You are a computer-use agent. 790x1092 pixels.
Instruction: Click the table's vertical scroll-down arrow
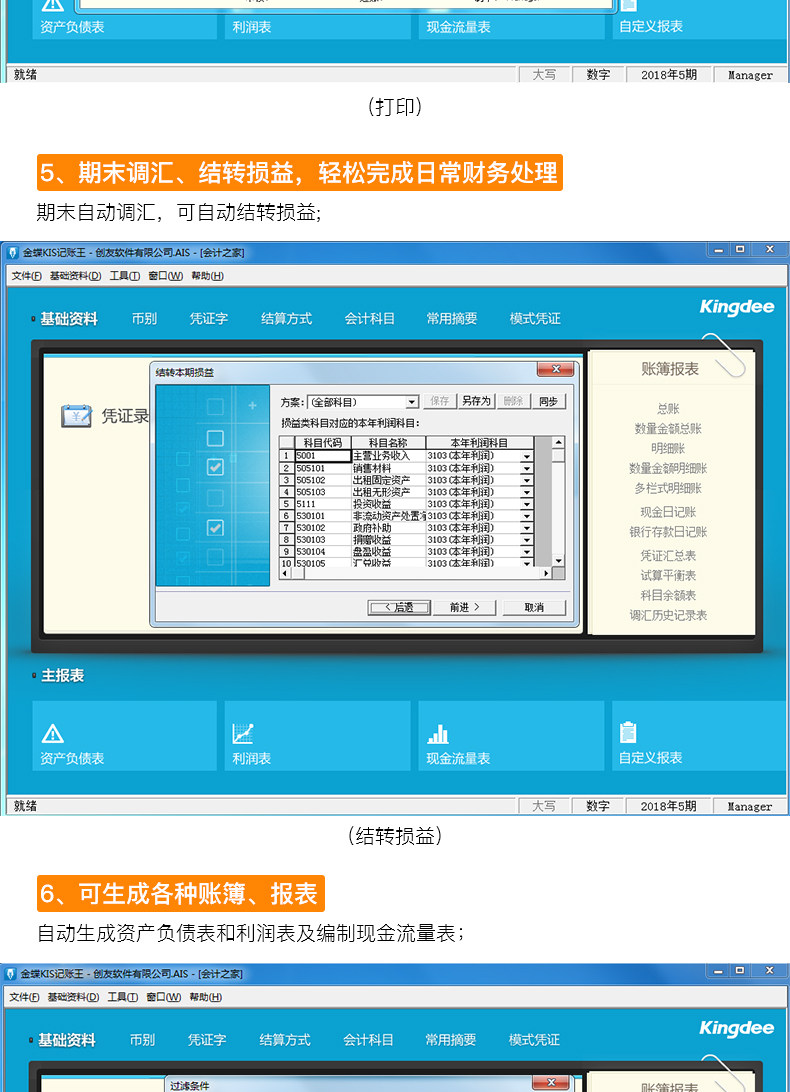pos(558,561)
